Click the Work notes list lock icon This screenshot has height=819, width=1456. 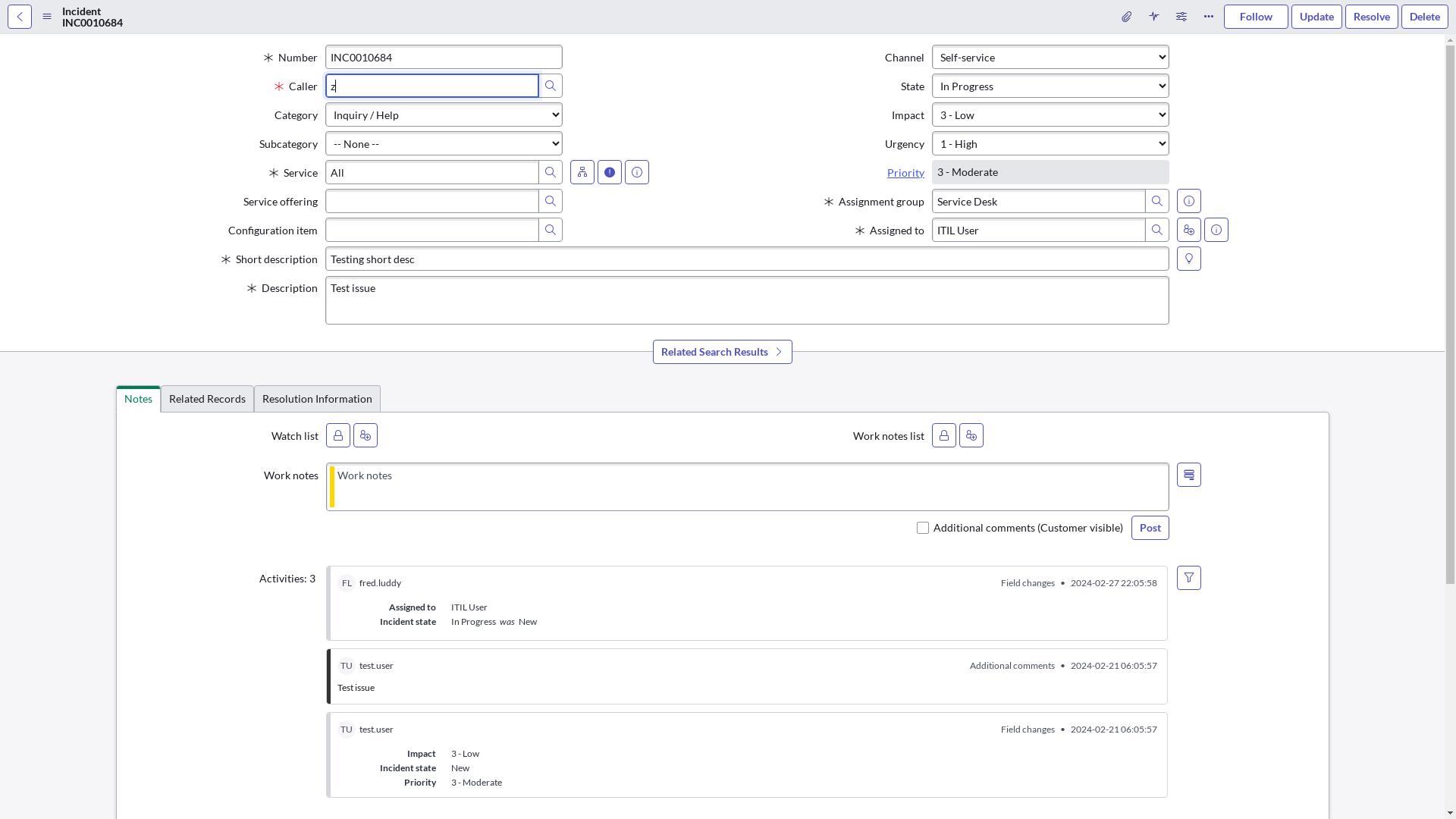(944, 435)
